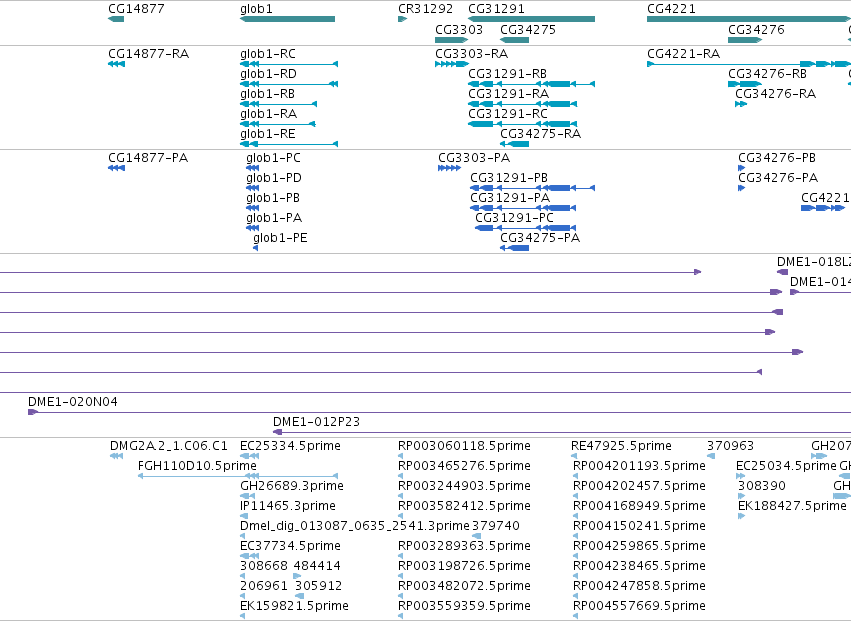Open the CG14877-RA transcript
The width and height of the screenshot is (851, 621).
click(x=149, y=54)
